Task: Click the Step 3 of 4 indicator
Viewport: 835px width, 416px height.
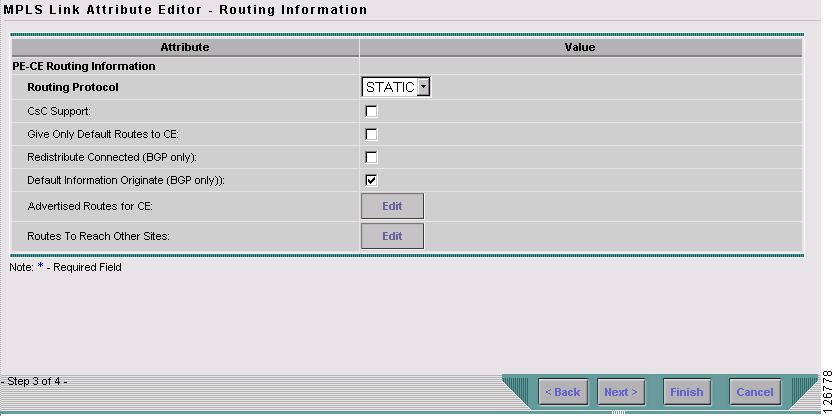Action: pyautogui.click(x=34, y=381)
